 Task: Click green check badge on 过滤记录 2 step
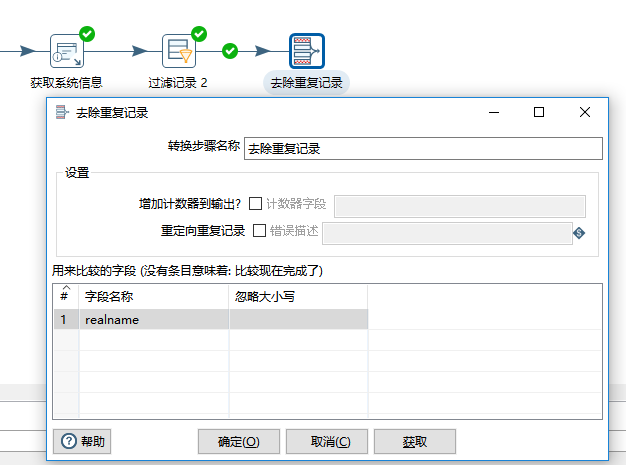(x=199, y=34)
